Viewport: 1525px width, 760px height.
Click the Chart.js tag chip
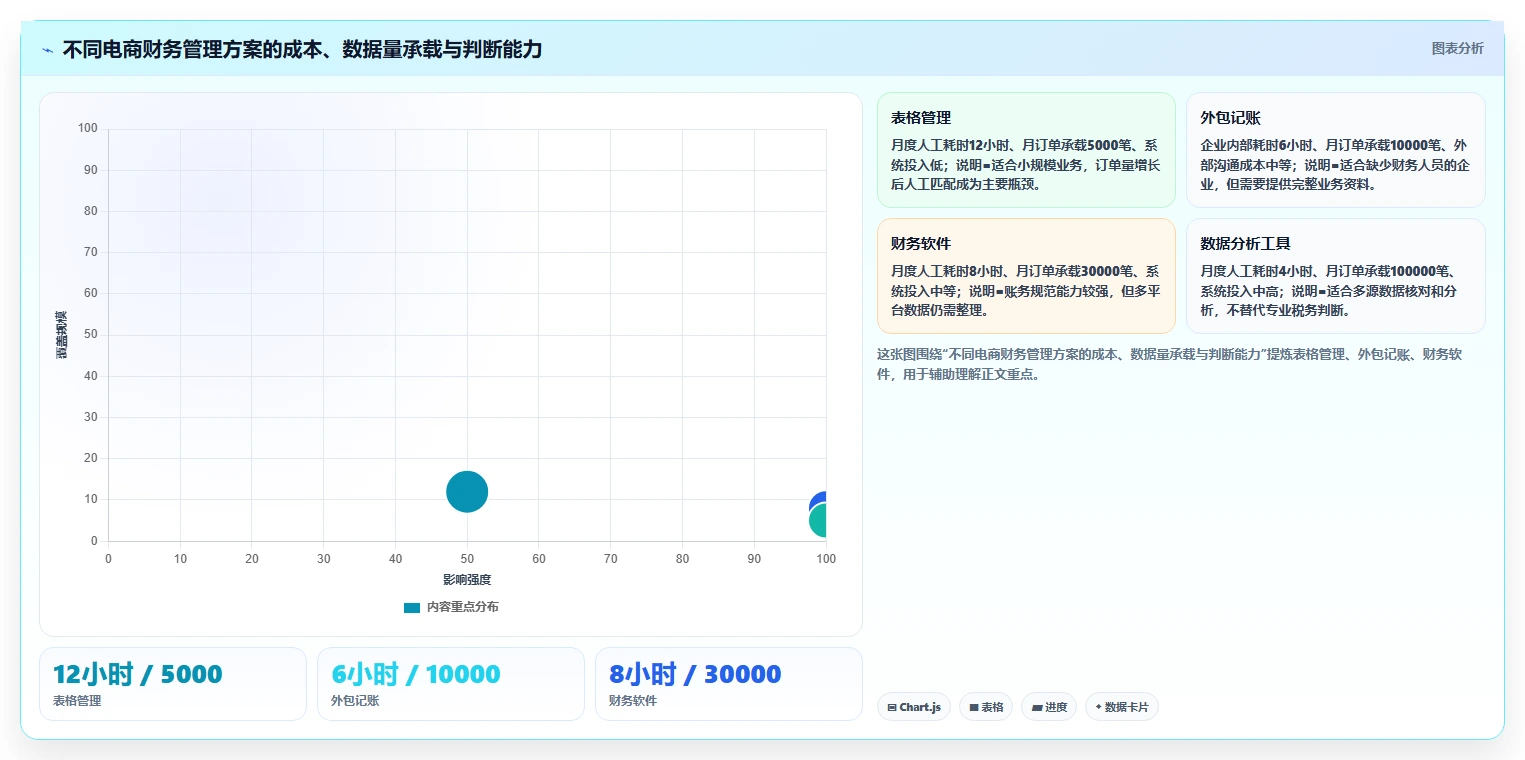tap(914, 707)
